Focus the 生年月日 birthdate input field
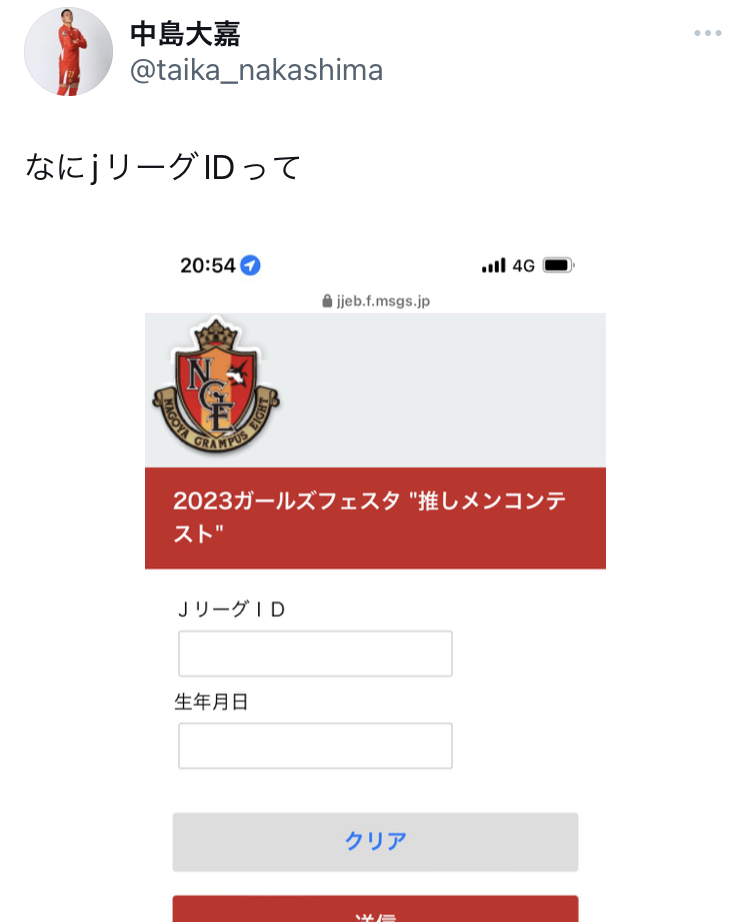Viewport: 750px width, 922px height. coord(315,746)
